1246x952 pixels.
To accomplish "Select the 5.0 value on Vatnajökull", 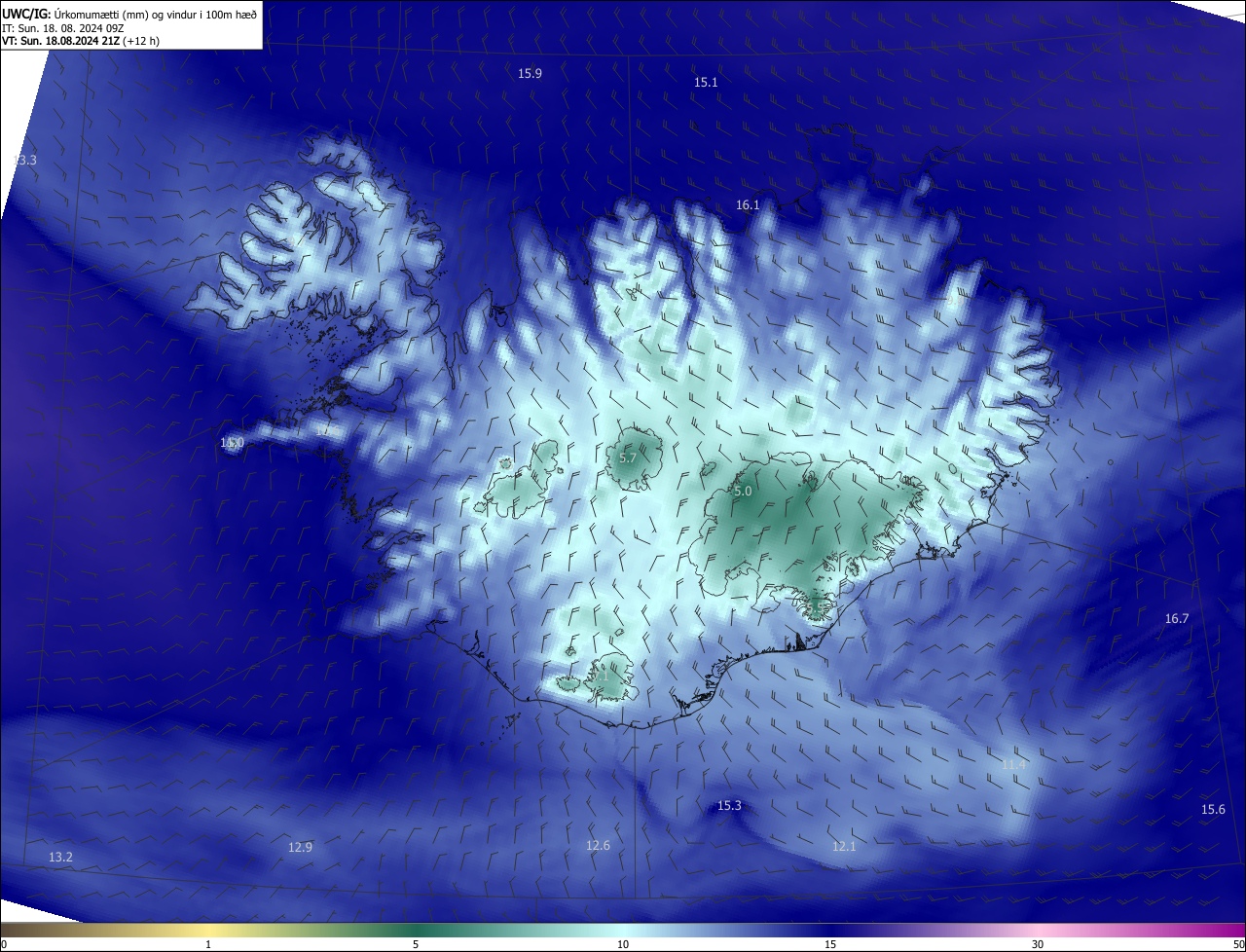I will tap(743, 492).
